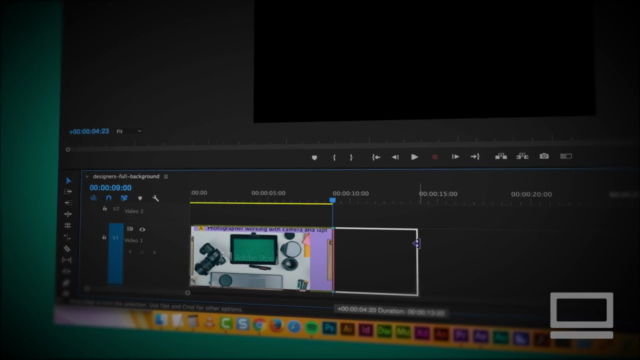This screenshot has height=360, width=640.
Task: Toggle Snap magnet in timeline
Action: click(x=109, y=198)
